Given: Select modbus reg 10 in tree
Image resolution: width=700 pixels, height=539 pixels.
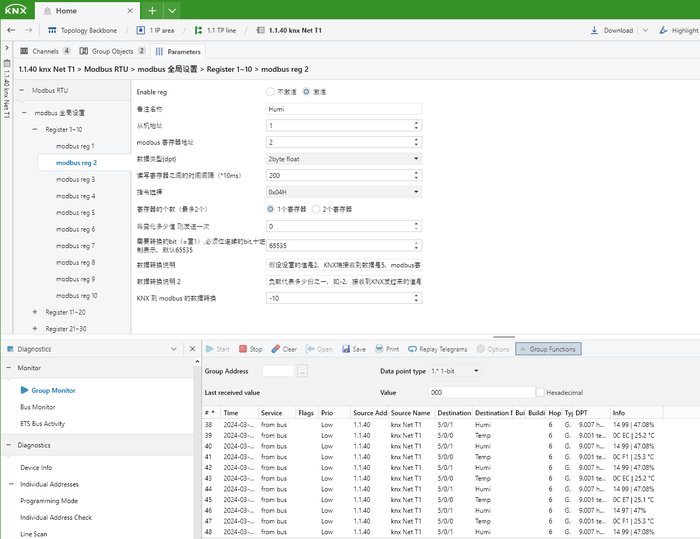Looking at the screenshot, I should 76,296.
